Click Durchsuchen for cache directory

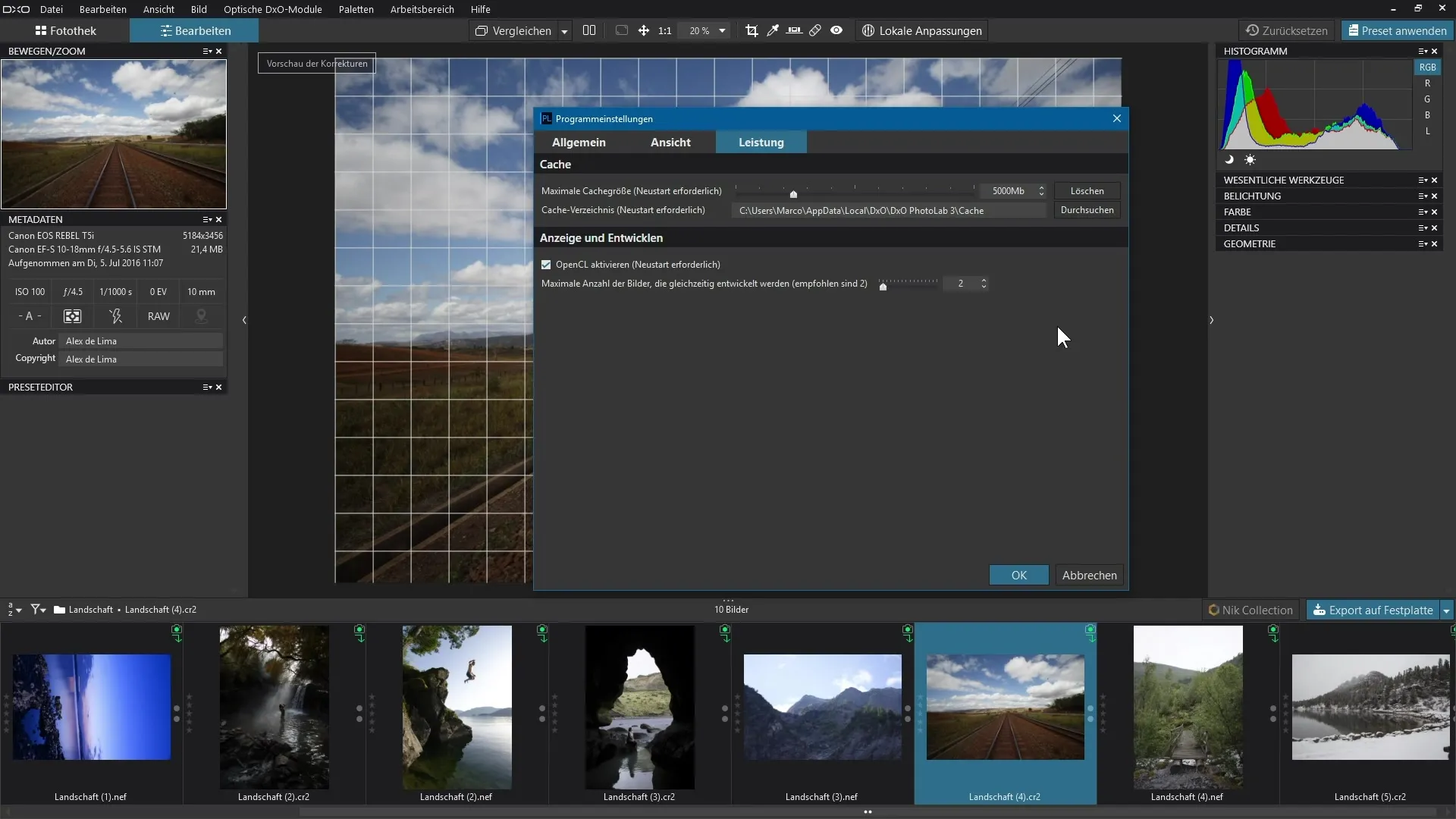1087,210
